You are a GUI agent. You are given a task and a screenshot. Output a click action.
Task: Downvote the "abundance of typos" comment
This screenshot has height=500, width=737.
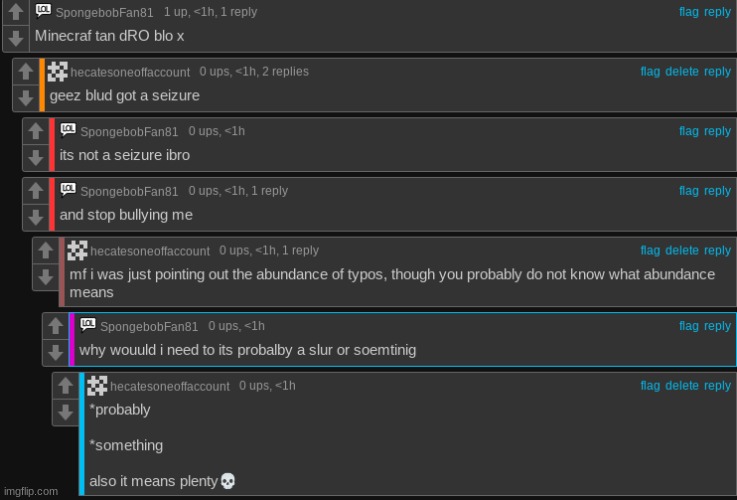[45, 277]
